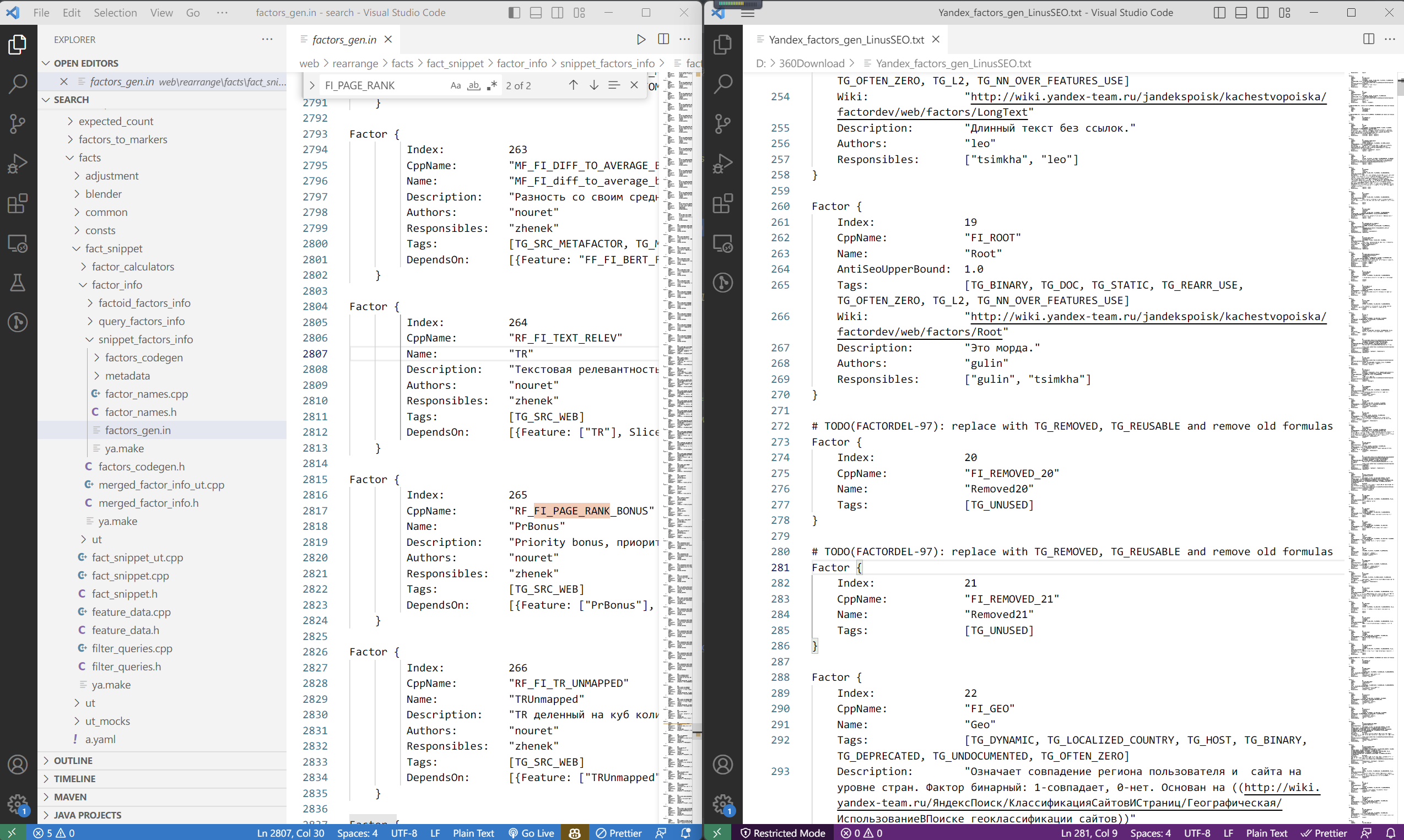Split the left editor to the right
Image resolution: width=1404 pixels, height=840 pixels.
663,39
